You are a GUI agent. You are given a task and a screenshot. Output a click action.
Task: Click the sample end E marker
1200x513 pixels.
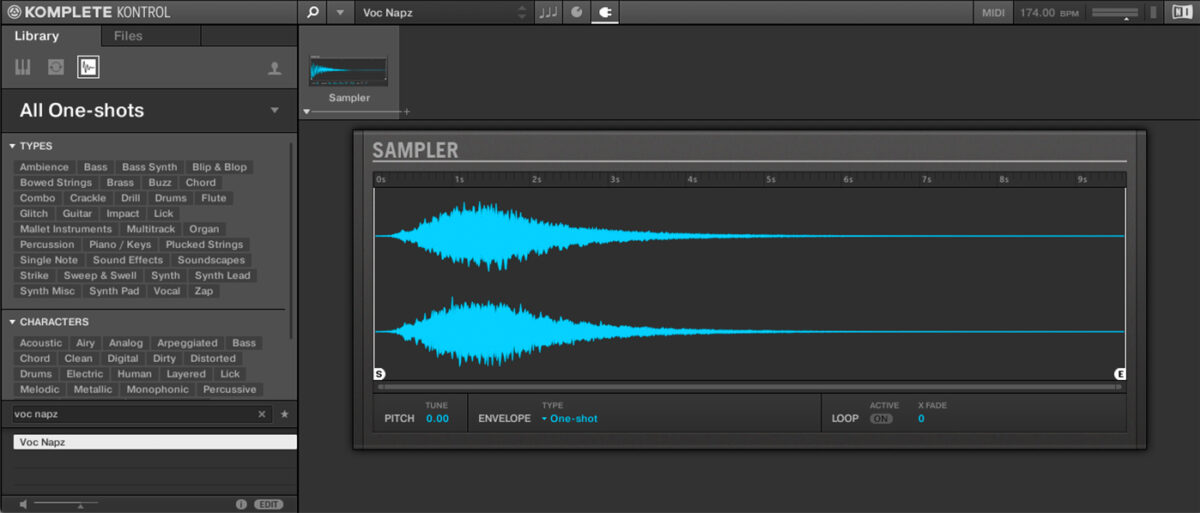coord(1120,374)
